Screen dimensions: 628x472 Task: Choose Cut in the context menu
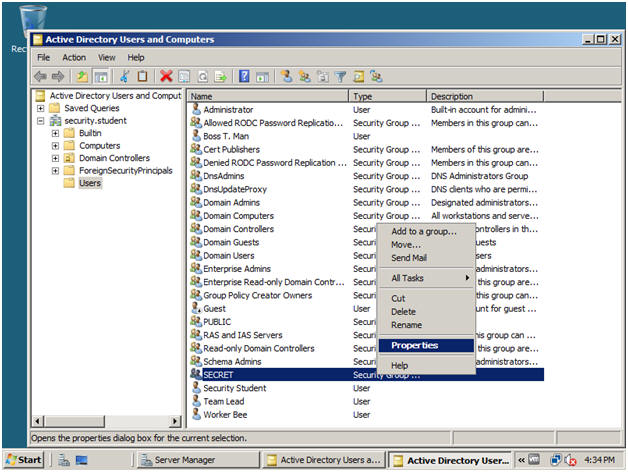click(x=426, y=298)
